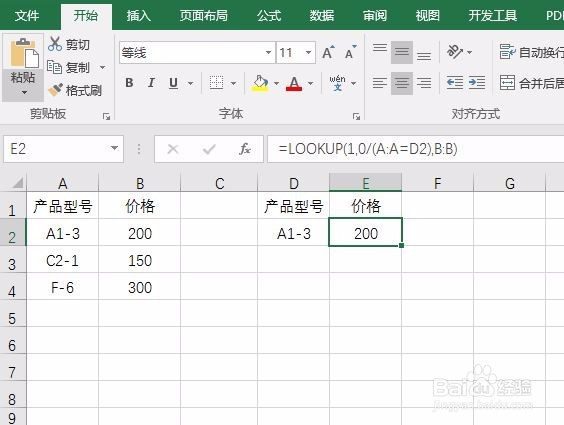Open the phonetic guide dropdown arrow
The height and width of the screenshot is (425, 564).
(x=354, y=83)
